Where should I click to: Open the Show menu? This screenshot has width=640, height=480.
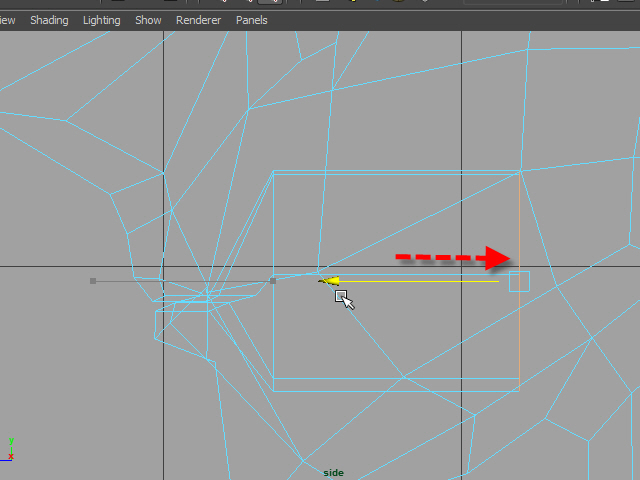tap(148, 20)
